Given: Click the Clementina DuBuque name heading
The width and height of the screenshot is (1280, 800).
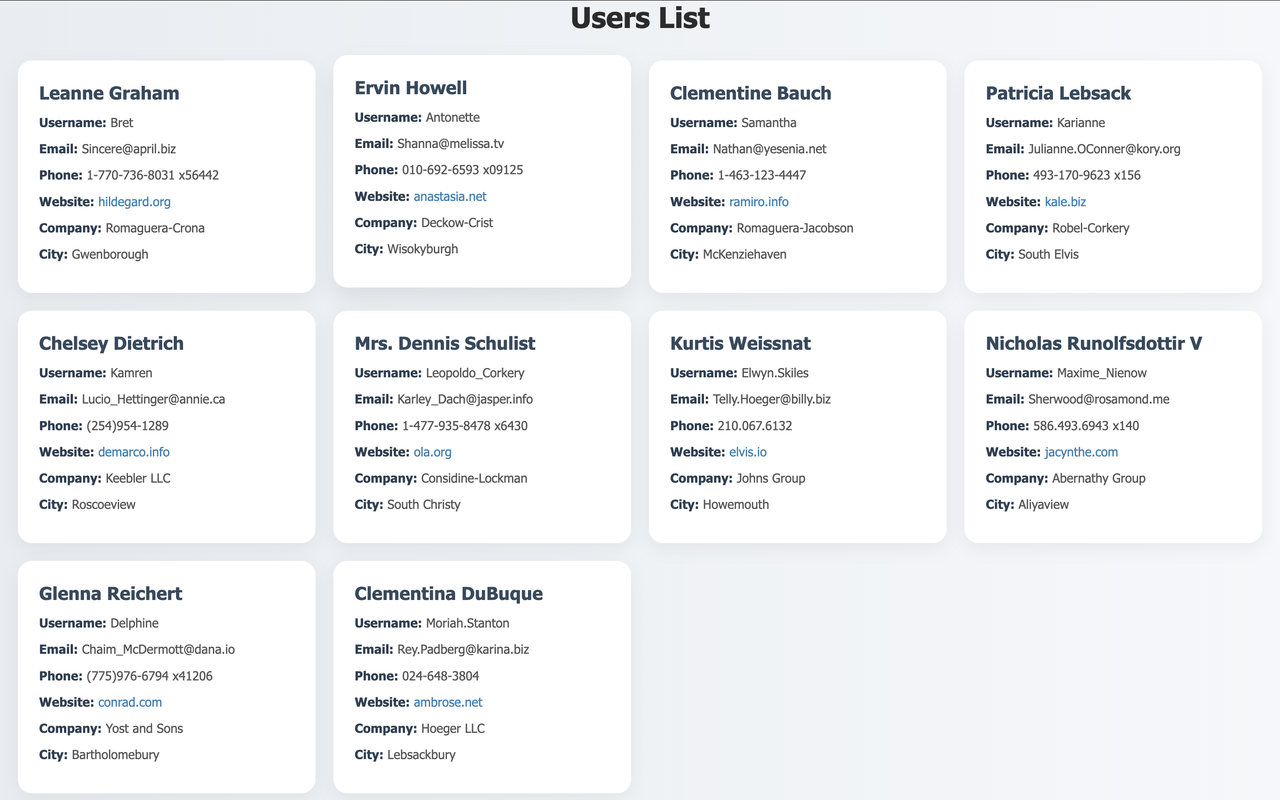Looking at the screenshot, I should [449, 593].
